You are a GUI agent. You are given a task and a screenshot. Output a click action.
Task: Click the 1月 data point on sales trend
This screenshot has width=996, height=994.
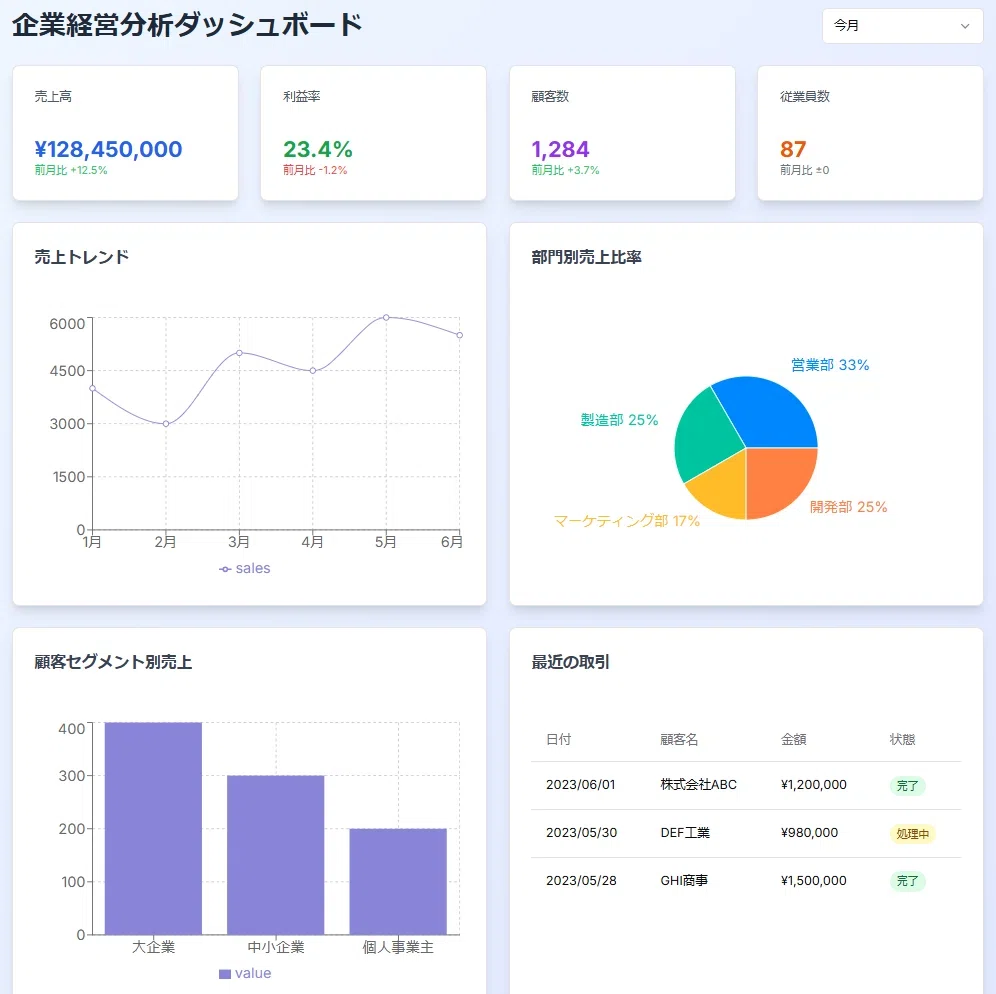point(93,388)
